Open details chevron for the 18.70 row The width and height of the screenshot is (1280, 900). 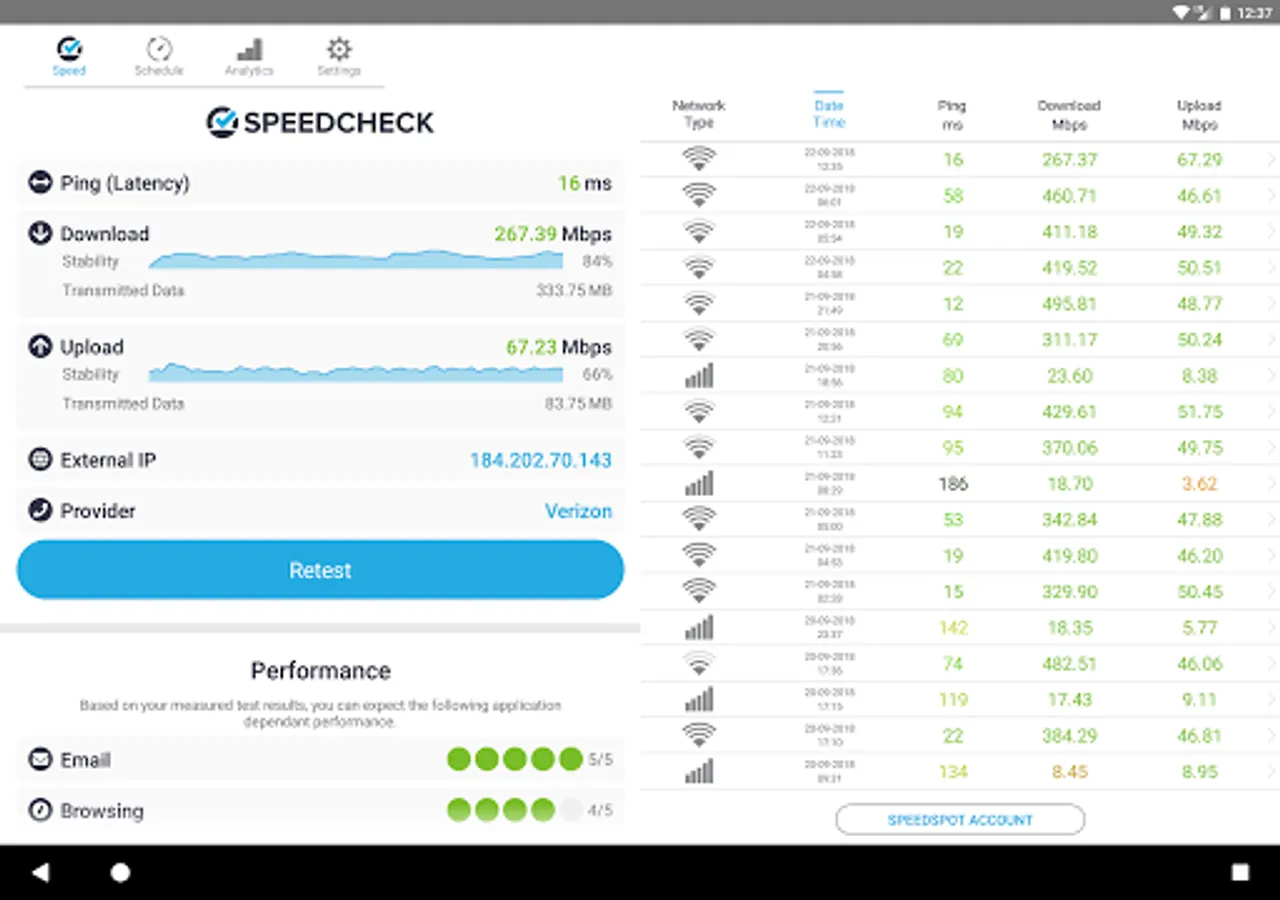(x=1272, y=483)
